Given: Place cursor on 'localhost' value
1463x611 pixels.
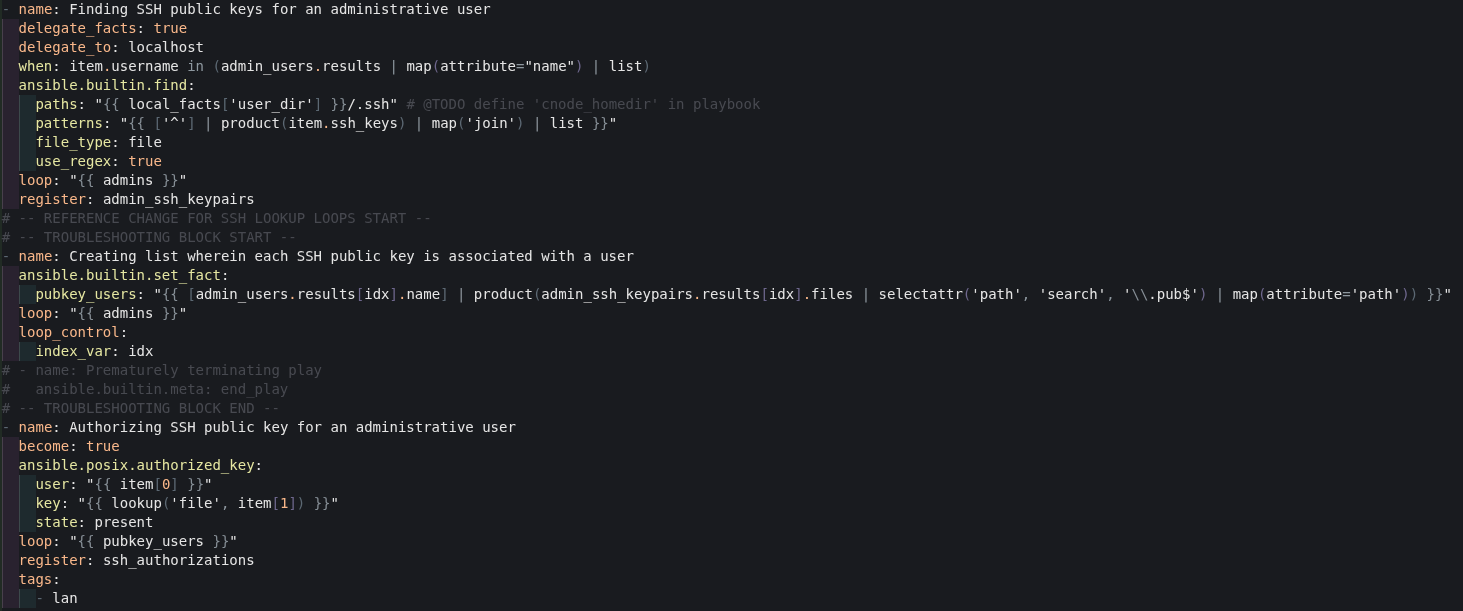Looking at the screenshot, I should point(166,47).
